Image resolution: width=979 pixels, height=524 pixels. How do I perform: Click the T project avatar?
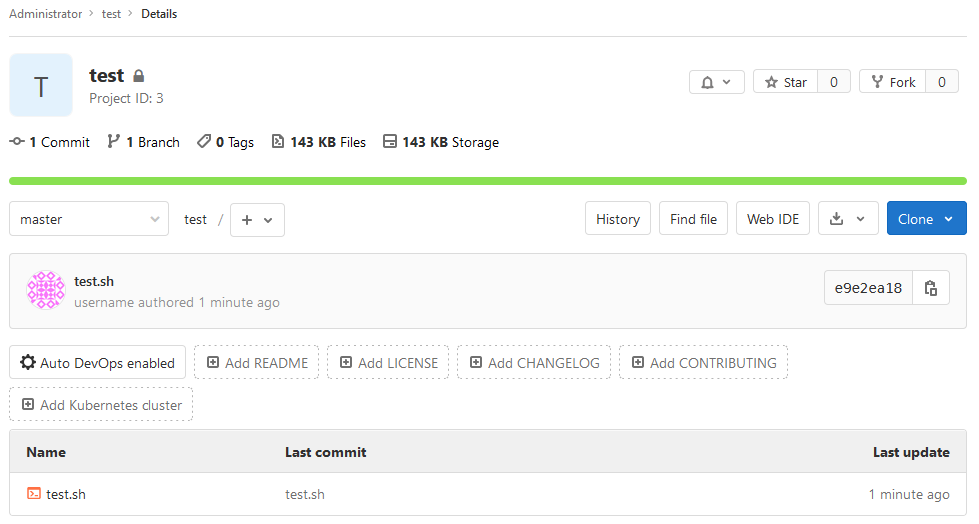(x=41, y=86)
